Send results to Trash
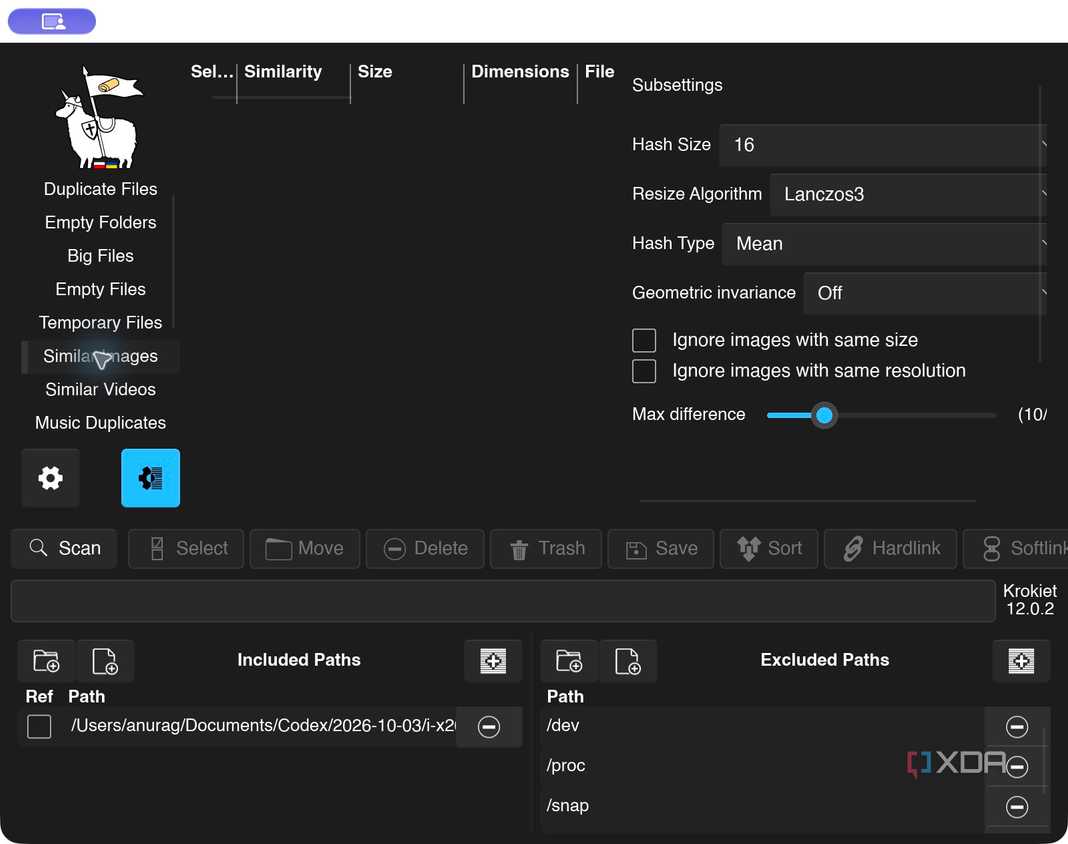This screenshot has width=1068, height=844. point(546,548)
